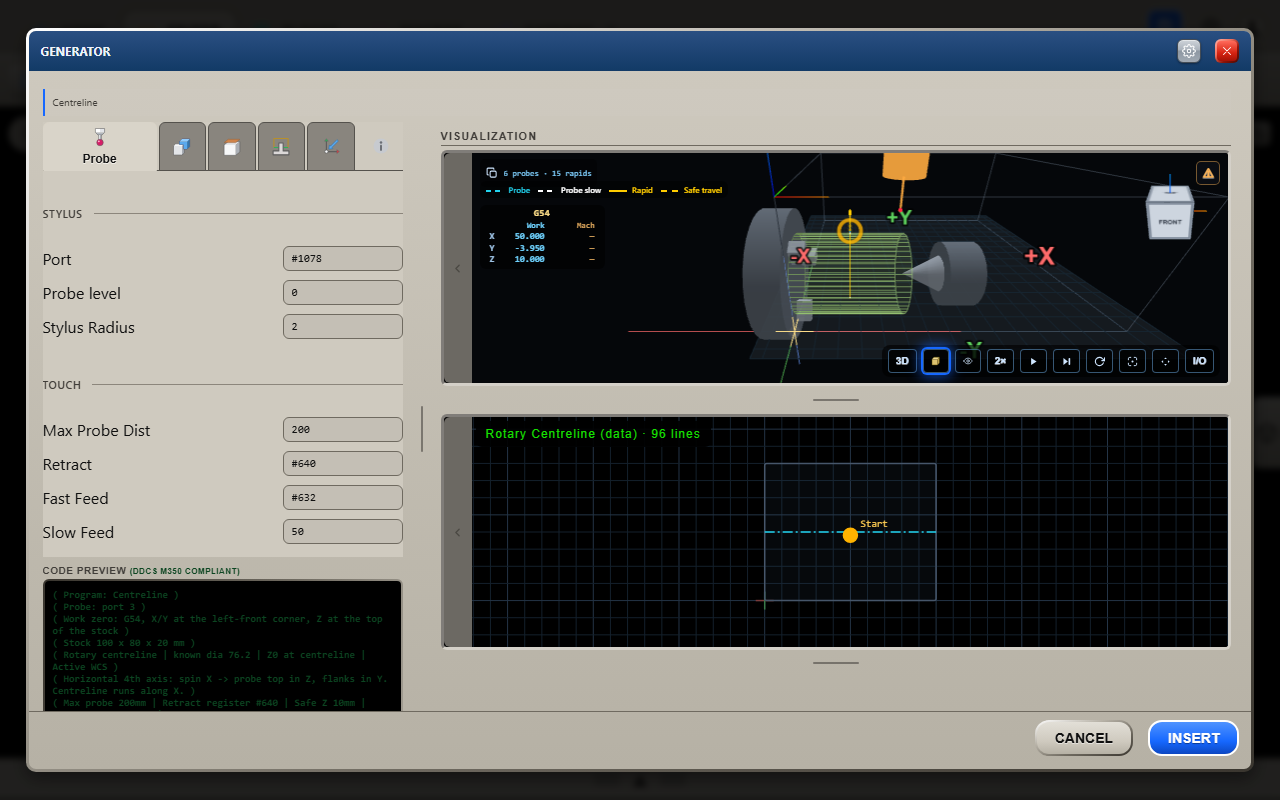Close the Generator dialog
This screenshot has height=800, width=1280.
[x=1227, y=51]
